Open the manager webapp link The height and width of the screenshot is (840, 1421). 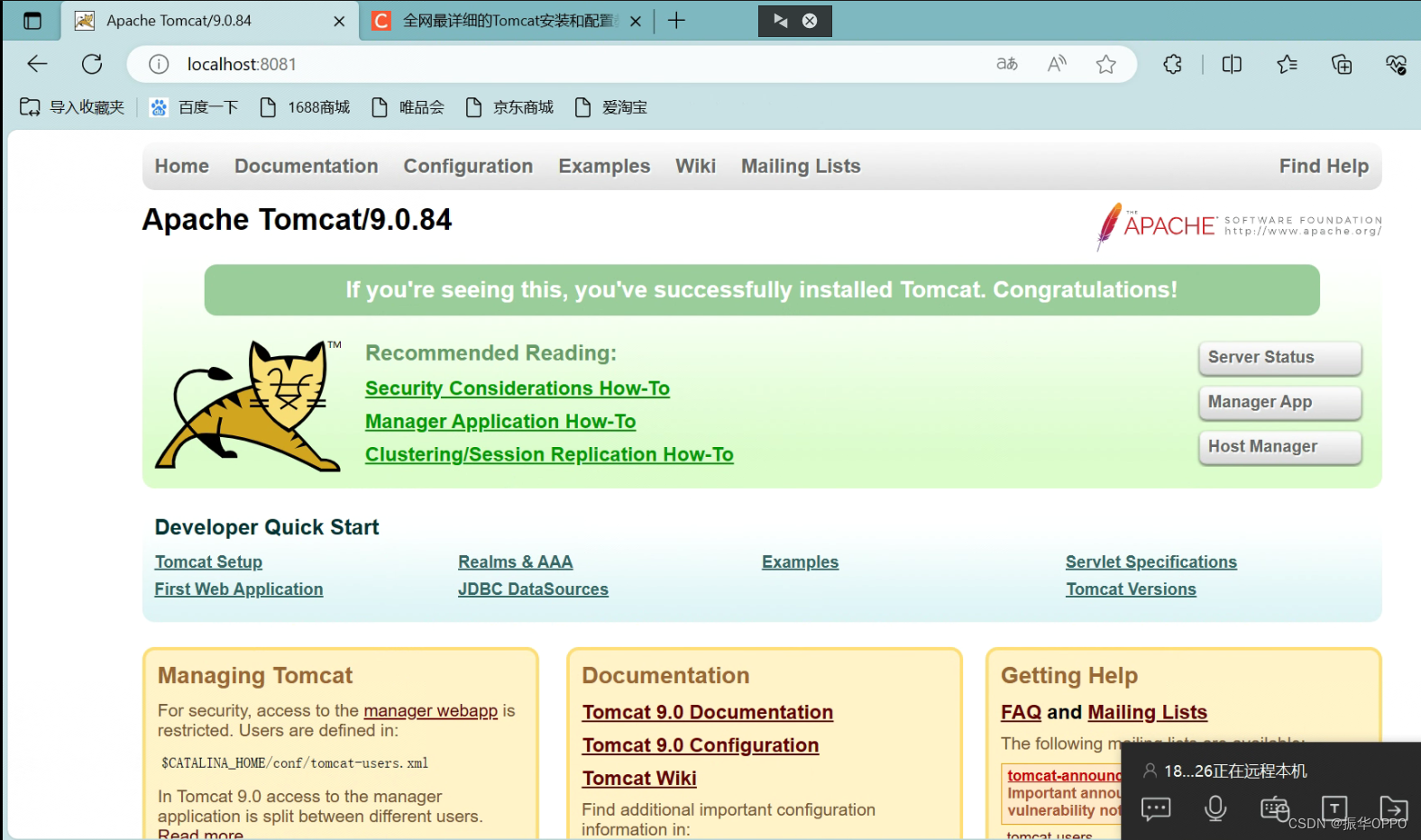point(430,710)
